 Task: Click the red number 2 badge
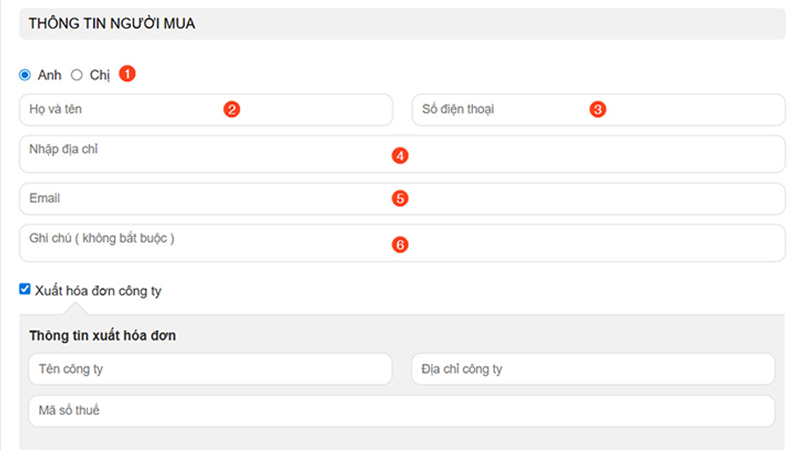pyautogui.click(x=231, y=109)
